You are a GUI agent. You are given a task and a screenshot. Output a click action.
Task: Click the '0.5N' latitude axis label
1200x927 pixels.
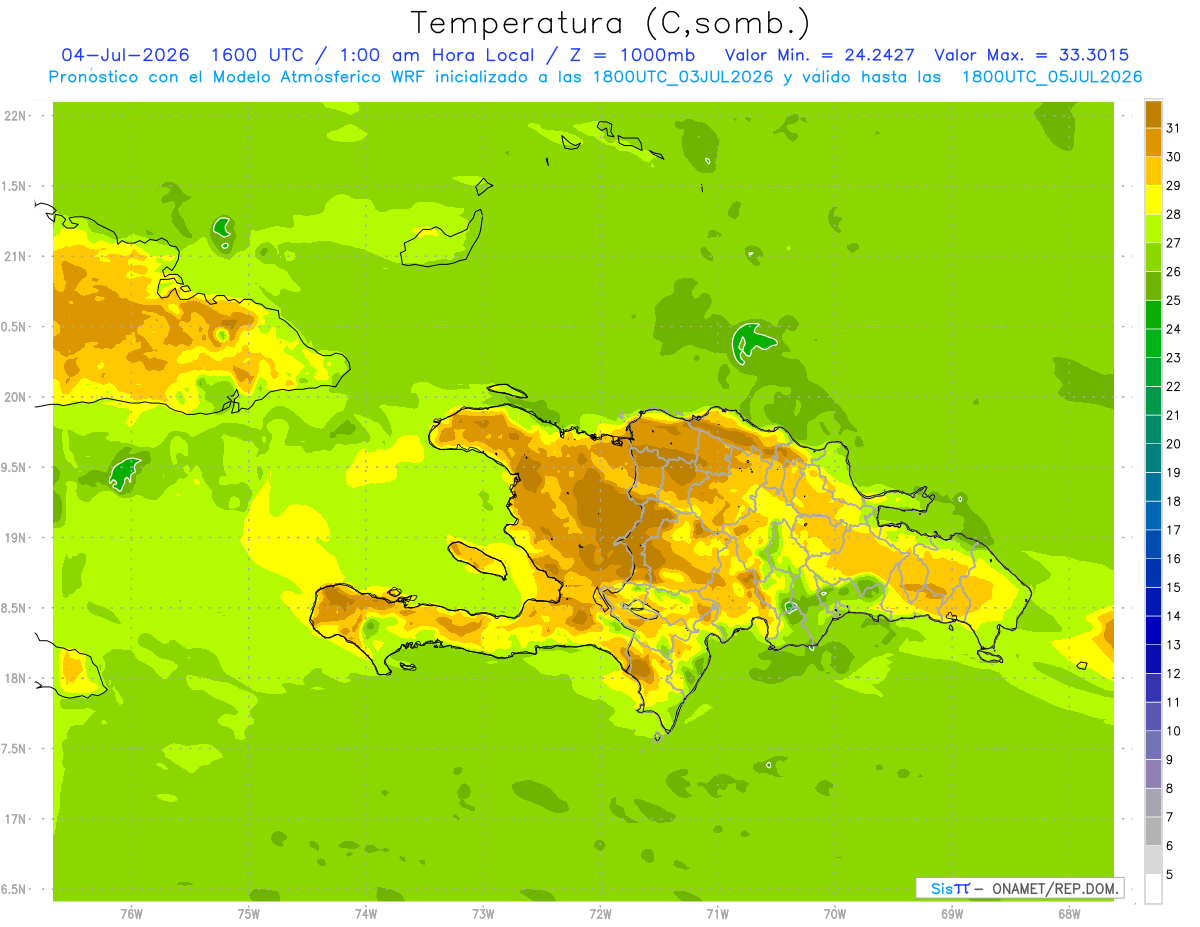14,327
